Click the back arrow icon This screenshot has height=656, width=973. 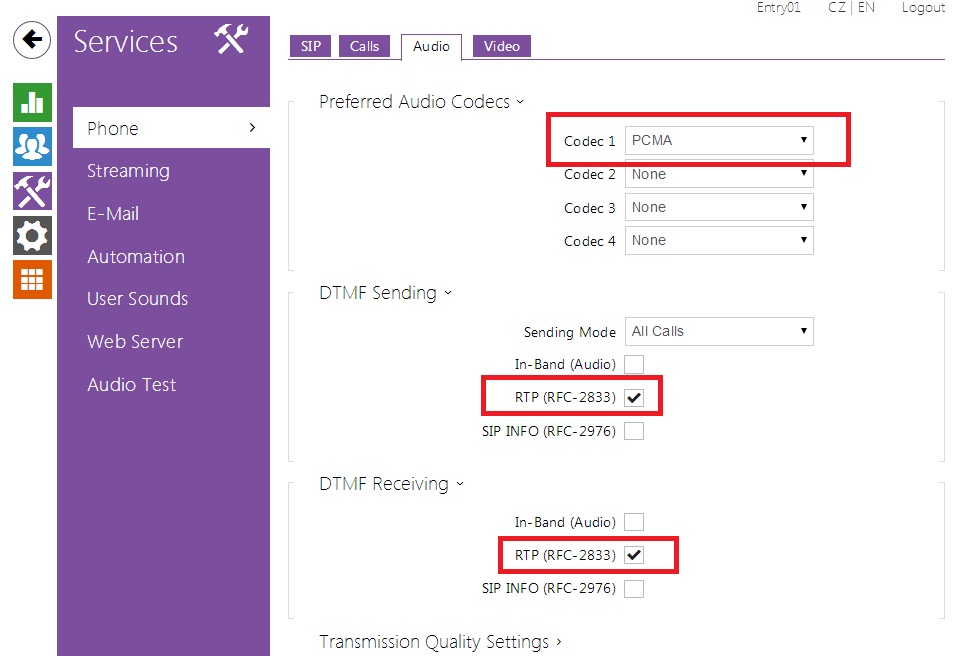(32, 40)
